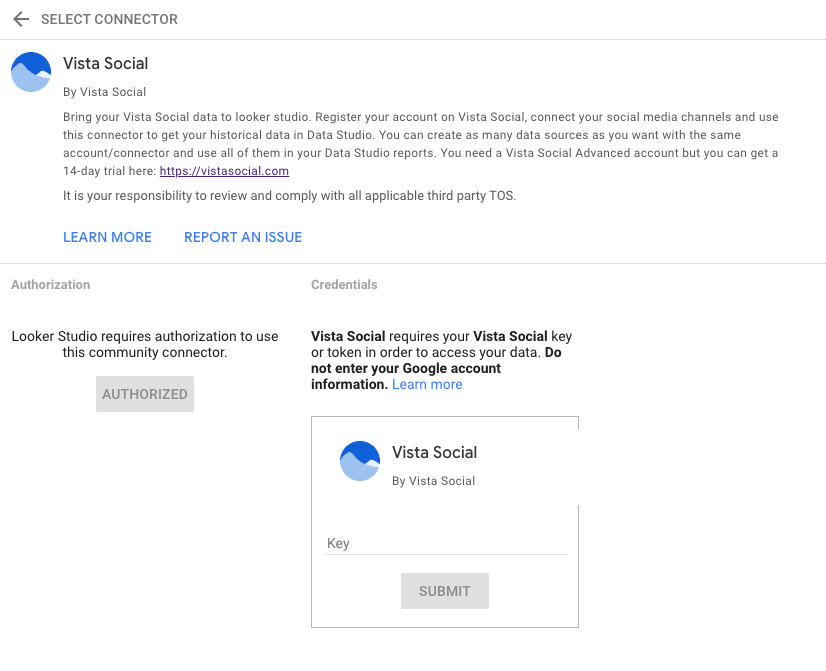Click 'Do not enter your Google account' warning

(x=436, y=368)
